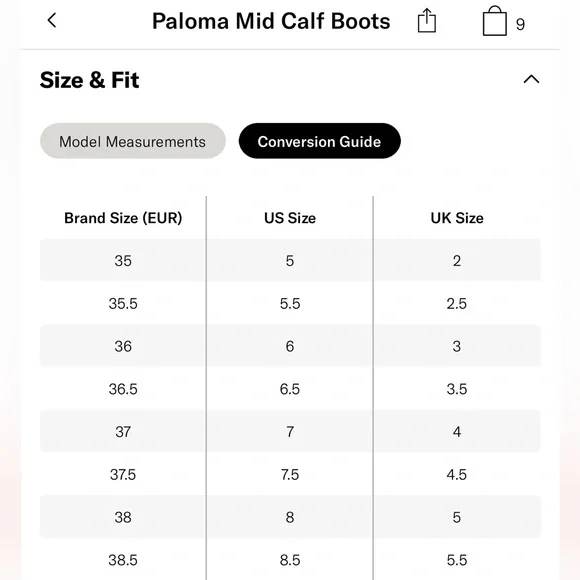Open the shopping bag icon
Viewport: 580px width, 580px height.
tap(495, 21)
